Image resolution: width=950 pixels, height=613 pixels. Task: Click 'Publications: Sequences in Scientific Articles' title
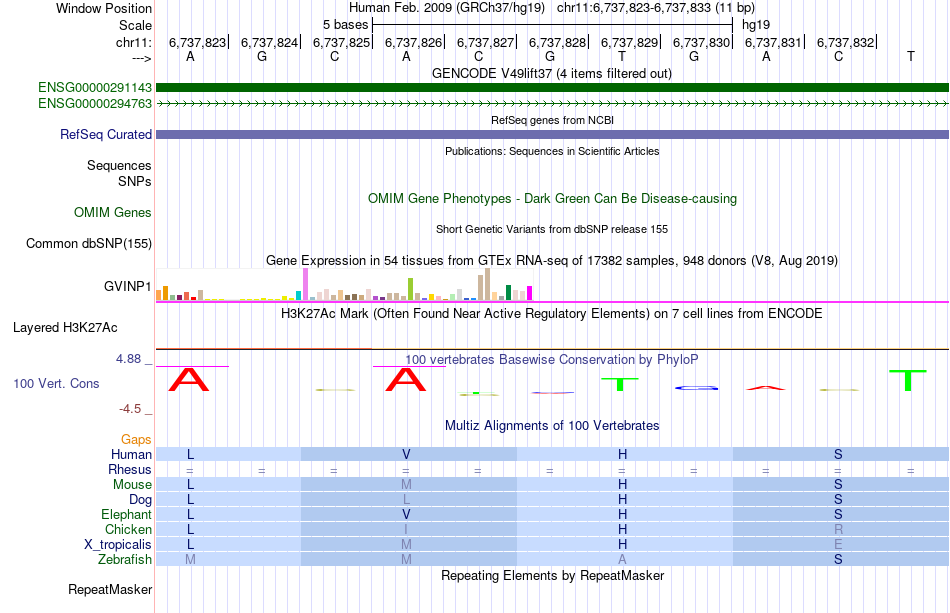552,151
